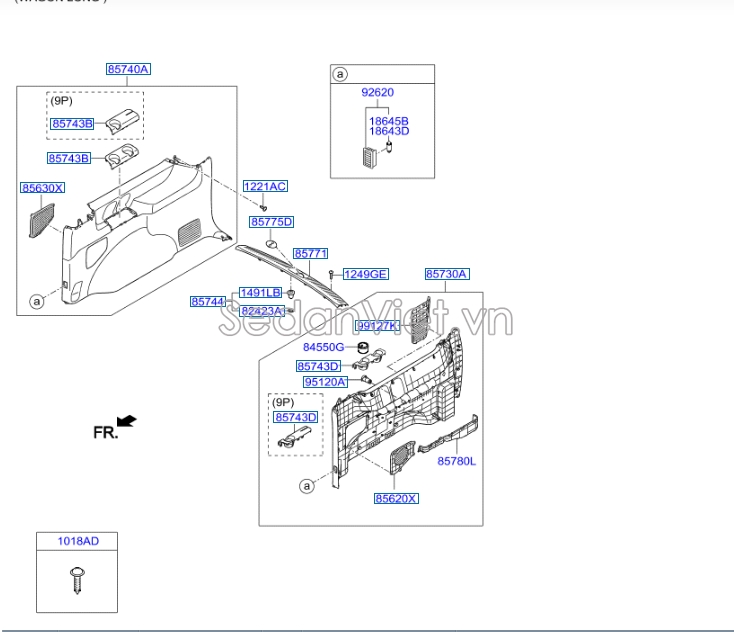The height and width of the screenshot is (632, 734).
Task: Click the round cap part beside 84550G
Action: click(363, 347)
